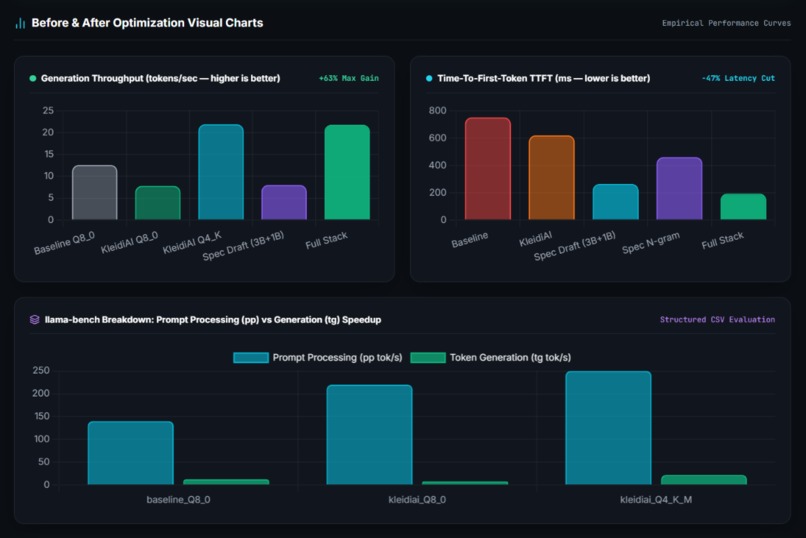Viewport: 806px width, 538px height.
Task: Click the Spec N-gram axis label
Action: click(x=651, y=243)
